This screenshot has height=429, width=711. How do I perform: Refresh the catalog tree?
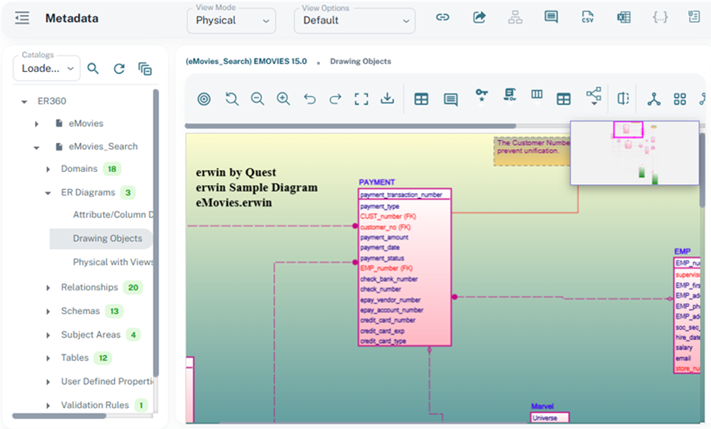pos(119,68)
